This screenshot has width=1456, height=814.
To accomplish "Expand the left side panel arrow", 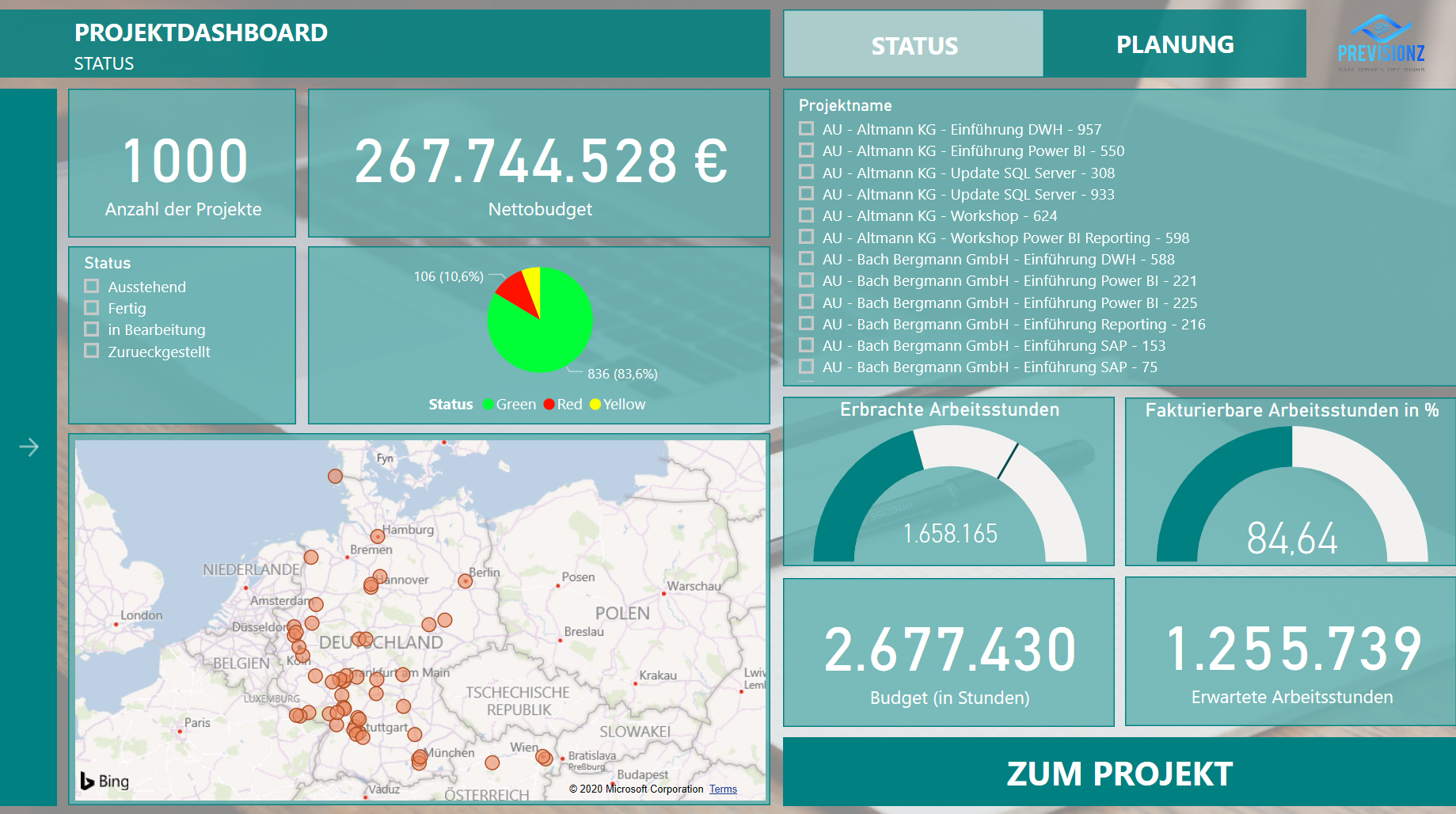I will [x=29, y=447].
